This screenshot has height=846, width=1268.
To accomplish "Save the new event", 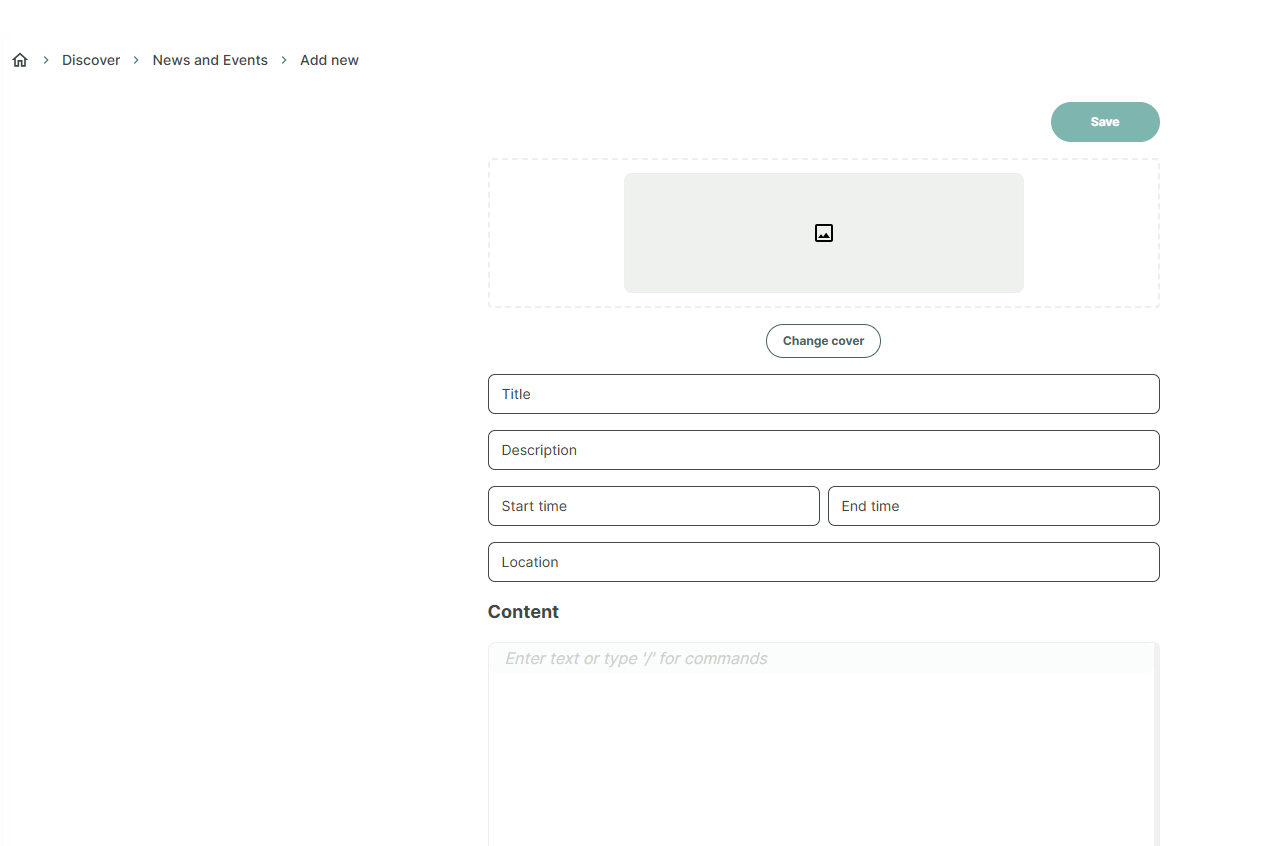I will click(x=1105, y=122).
